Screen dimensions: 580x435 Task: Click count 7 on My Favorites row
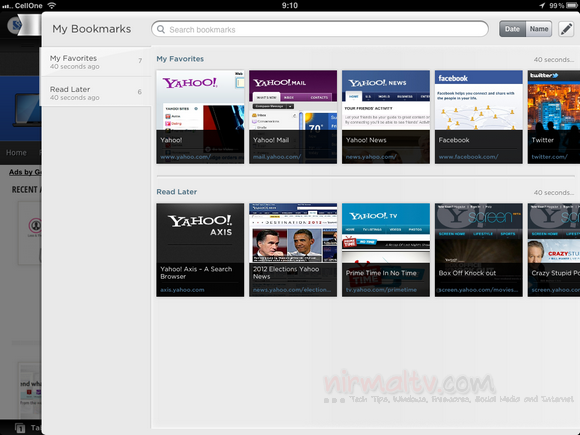[140, 60]
